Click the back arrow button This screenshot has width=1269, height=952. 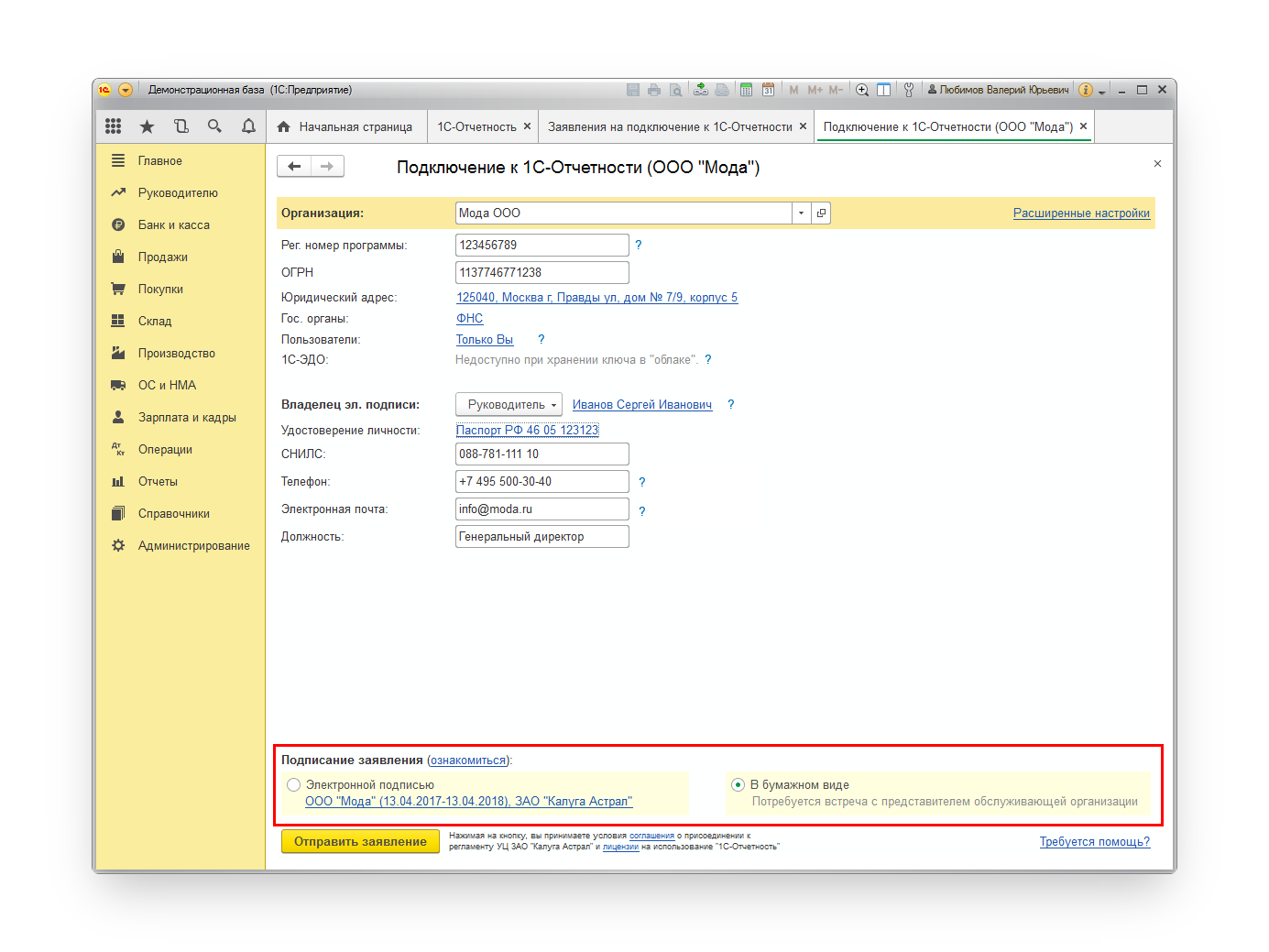coord(294,166)
